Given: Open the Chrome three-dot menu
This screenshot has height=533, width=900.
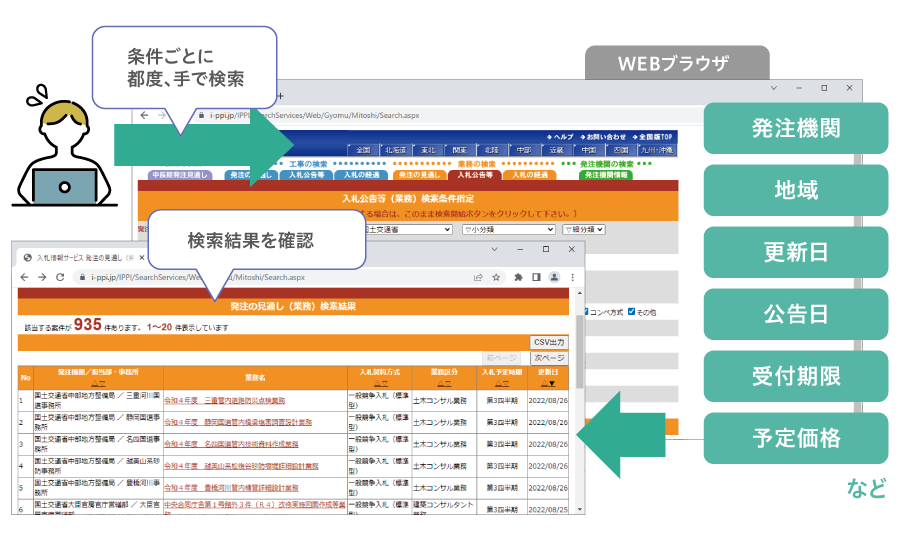Looking at the screenshot, I should 572,277.
